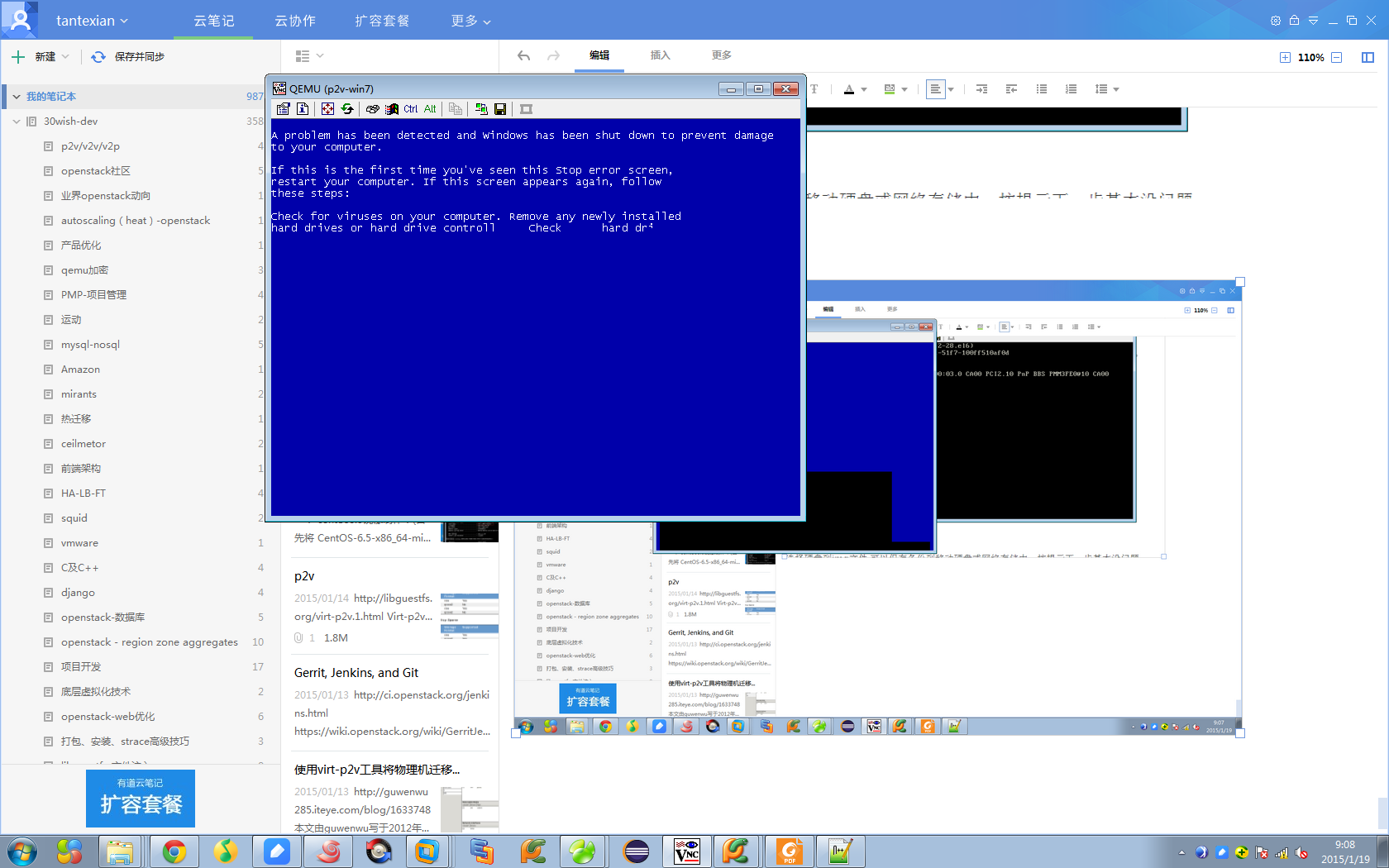Click the line spacing button
1389x868 pixels.
[x=1101, y=89]
